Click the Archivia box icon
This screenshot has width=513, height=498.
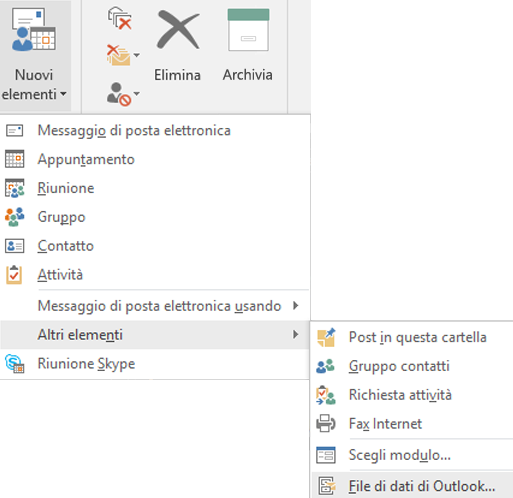click(x=248, y=30)
